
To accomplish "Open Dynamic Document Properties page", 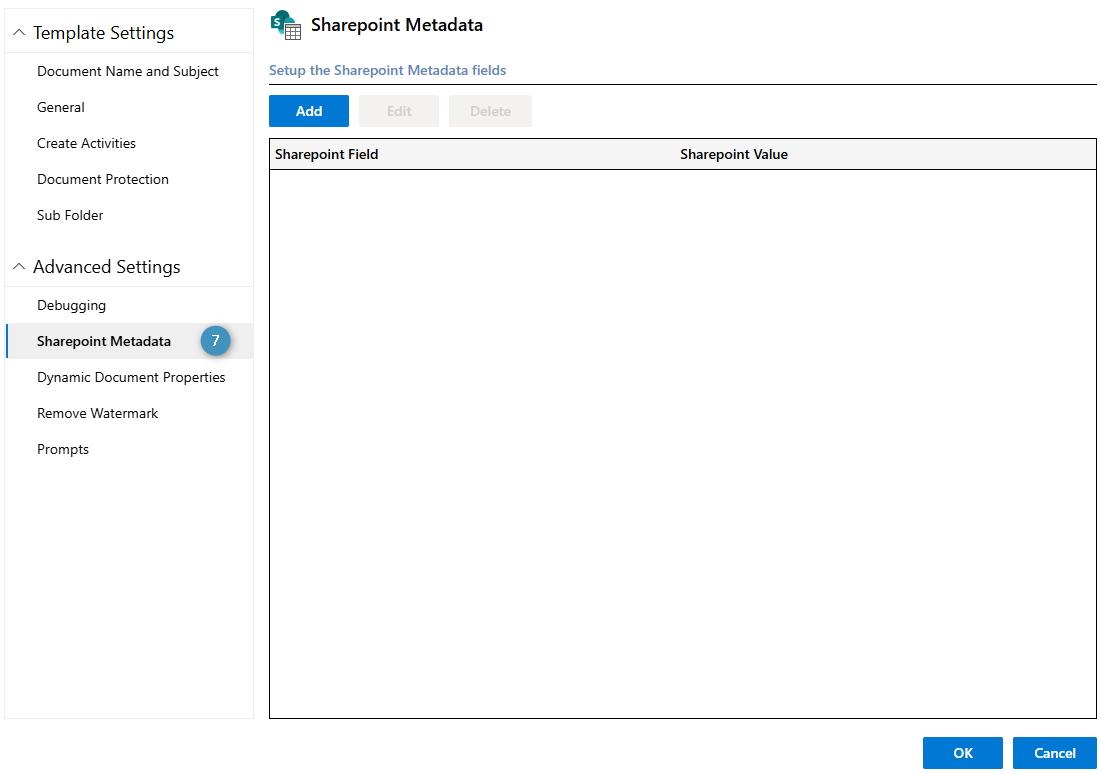I will click(131, 377).
